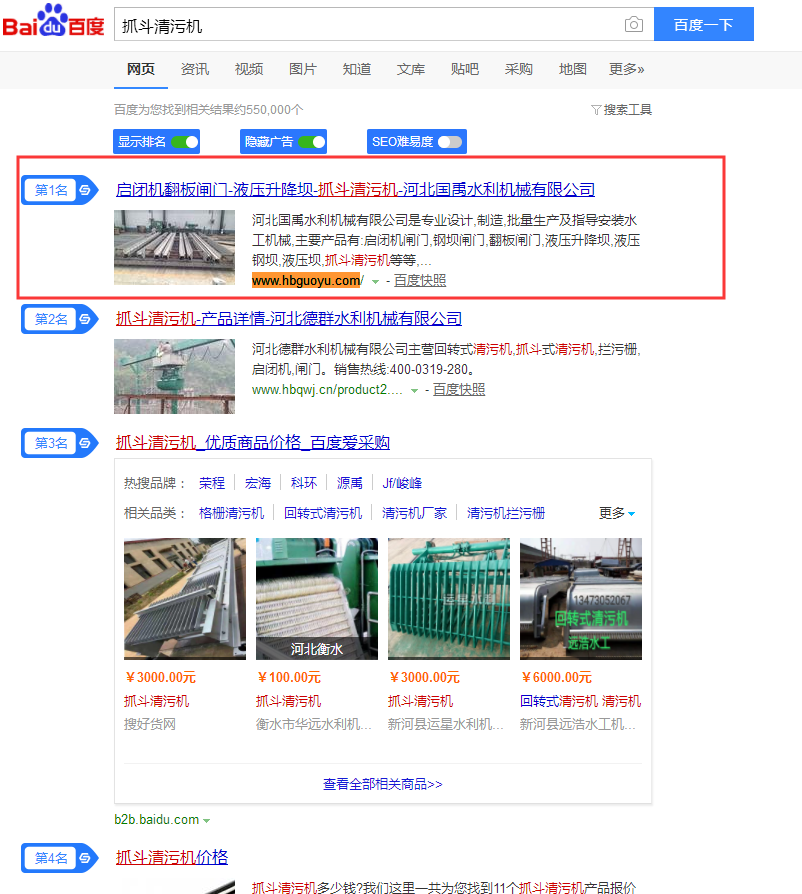This screenshot has width=802, height=894.
Task: Open related category 回转式清污机
Action: (323, 513)
